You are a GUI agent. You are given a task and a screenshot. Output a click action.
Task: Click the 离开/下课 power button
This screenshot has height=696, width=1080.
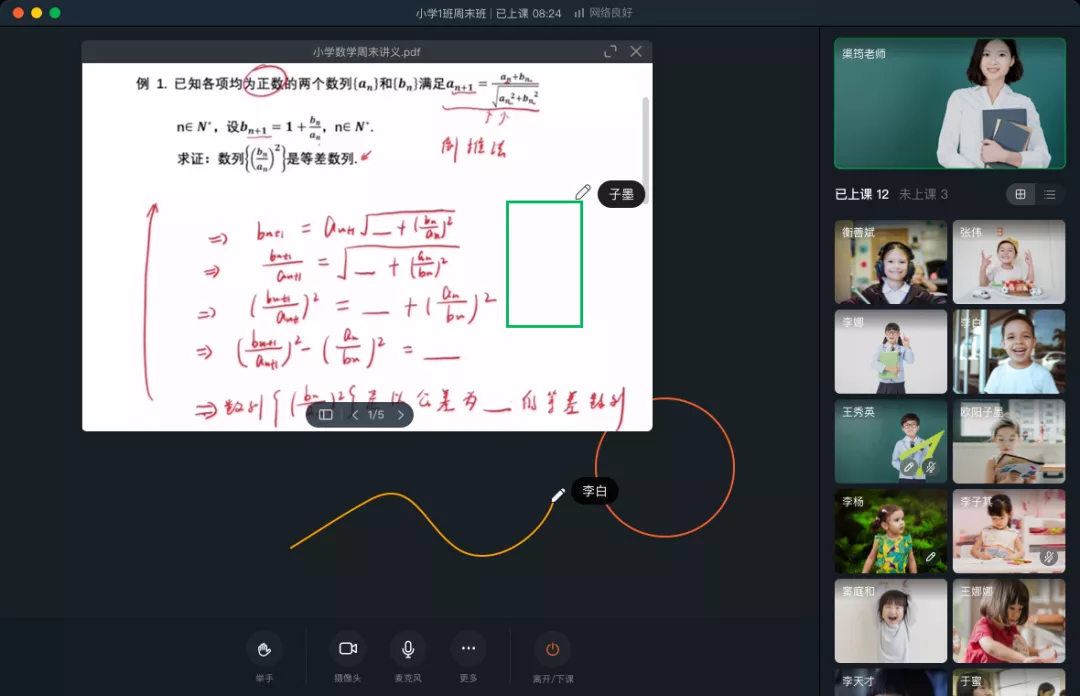coord(552,649)
